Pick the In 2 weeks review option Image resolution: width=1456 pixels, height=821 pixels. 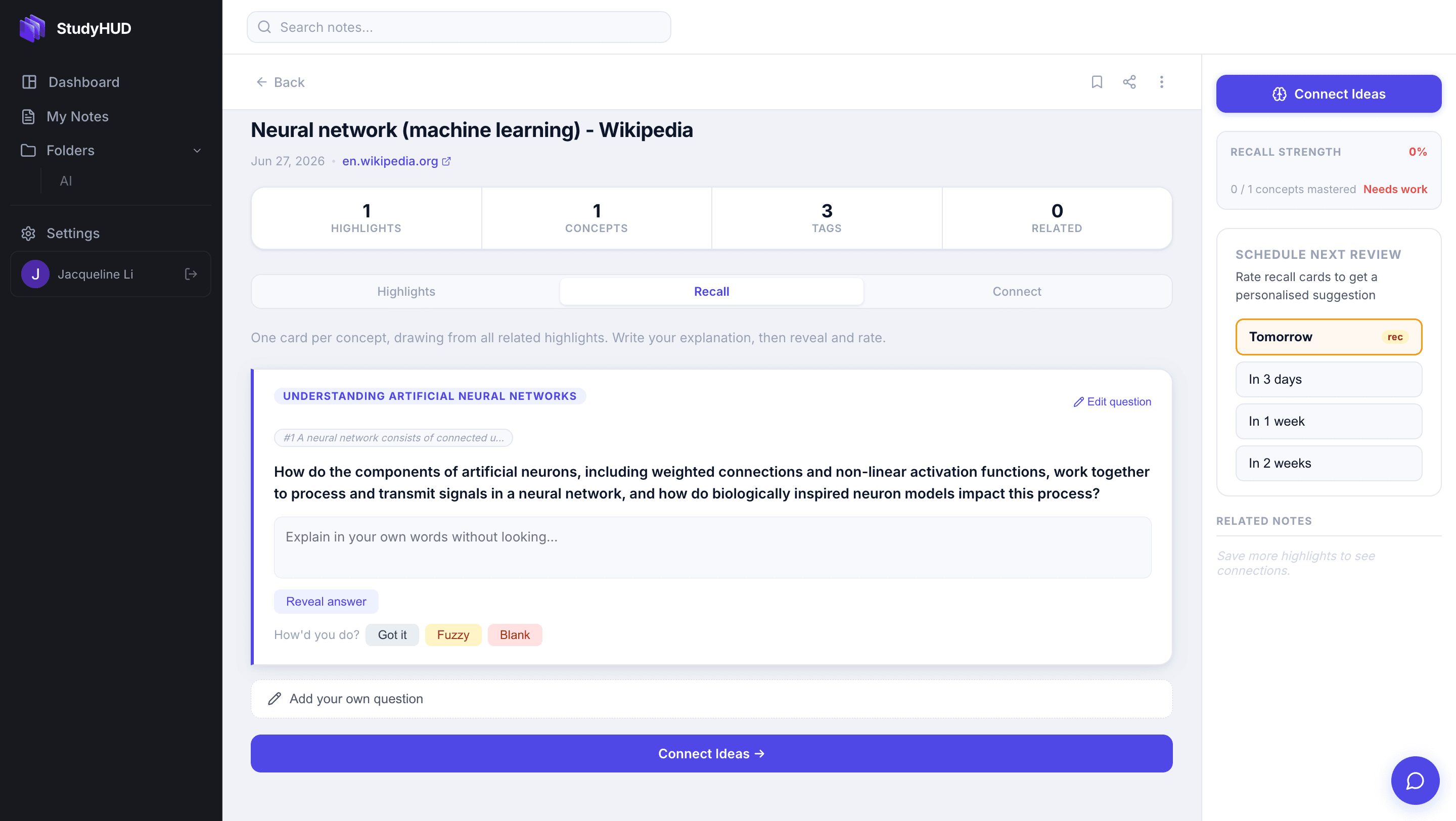(x=1328, y=464)
